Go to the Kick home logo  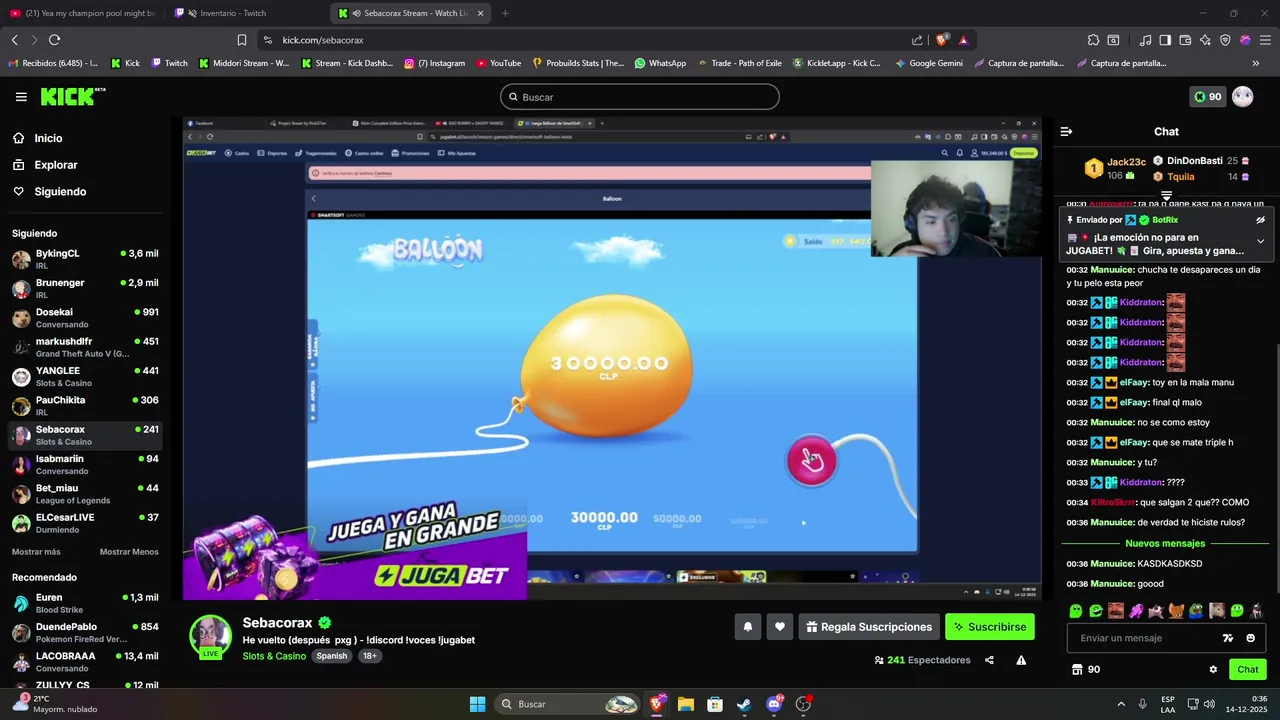click(x=72, y=97)
